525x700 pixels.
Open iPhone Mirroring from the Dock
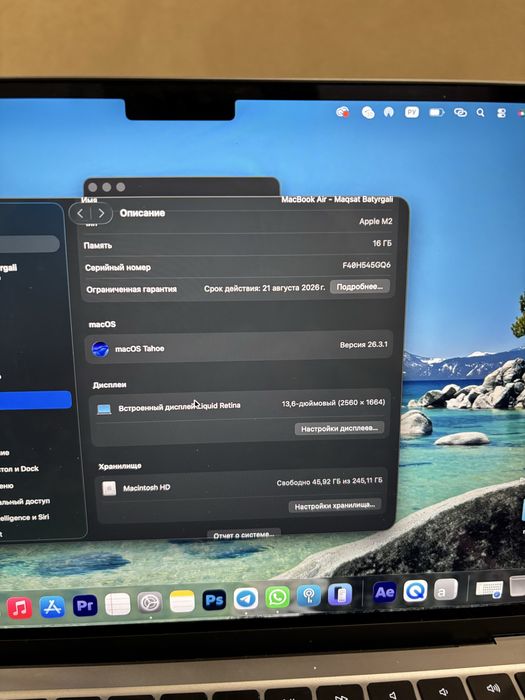pyautogui.click(x=340, y=595)
